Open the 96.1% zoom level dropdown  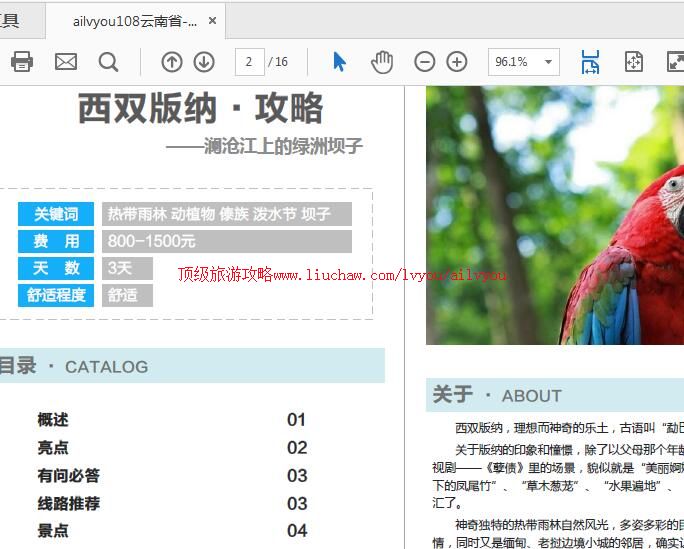coord(549,62)
